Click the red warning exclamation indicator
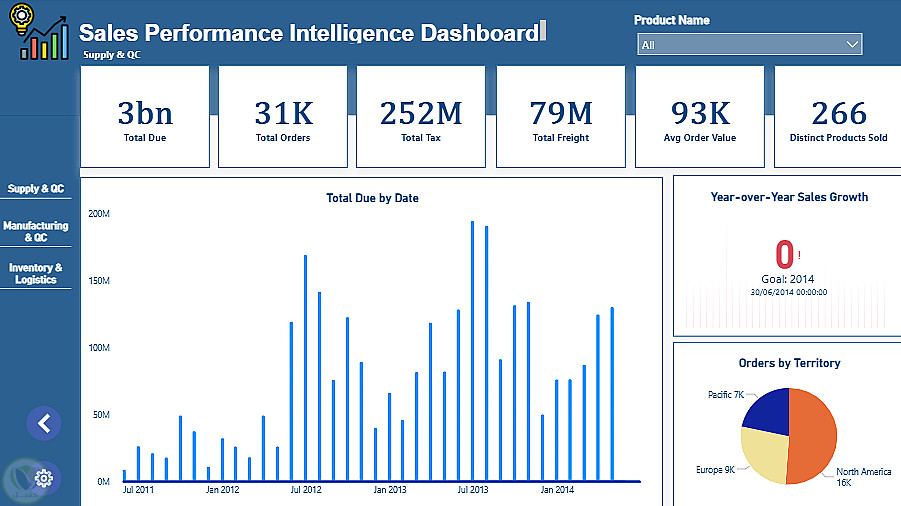Screen dimensions: 901x506 [799, 255]
